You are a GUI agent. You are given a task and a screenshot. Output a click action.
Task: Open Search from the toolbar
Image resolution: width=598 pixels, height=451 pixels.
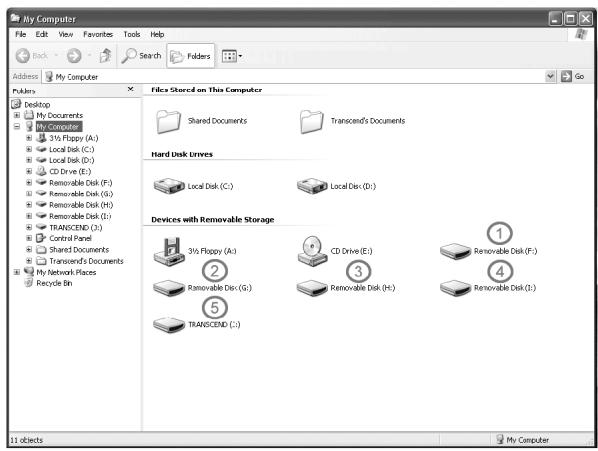point(141,56)
